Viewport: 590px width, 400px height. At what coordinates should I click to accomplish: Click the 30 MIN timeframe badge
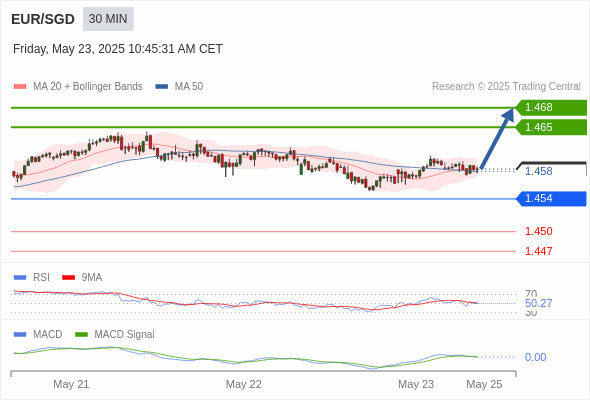pyautogui.click(x=108, y=19)
